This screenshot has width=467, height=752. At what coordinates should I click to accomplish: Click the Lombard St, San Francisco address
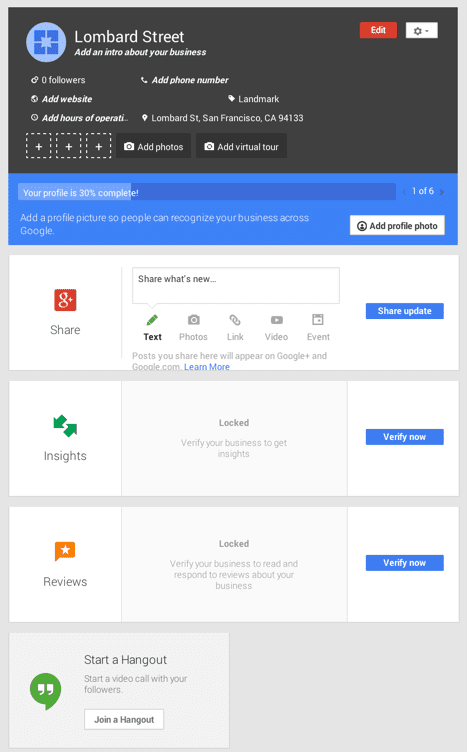(227, 118)
